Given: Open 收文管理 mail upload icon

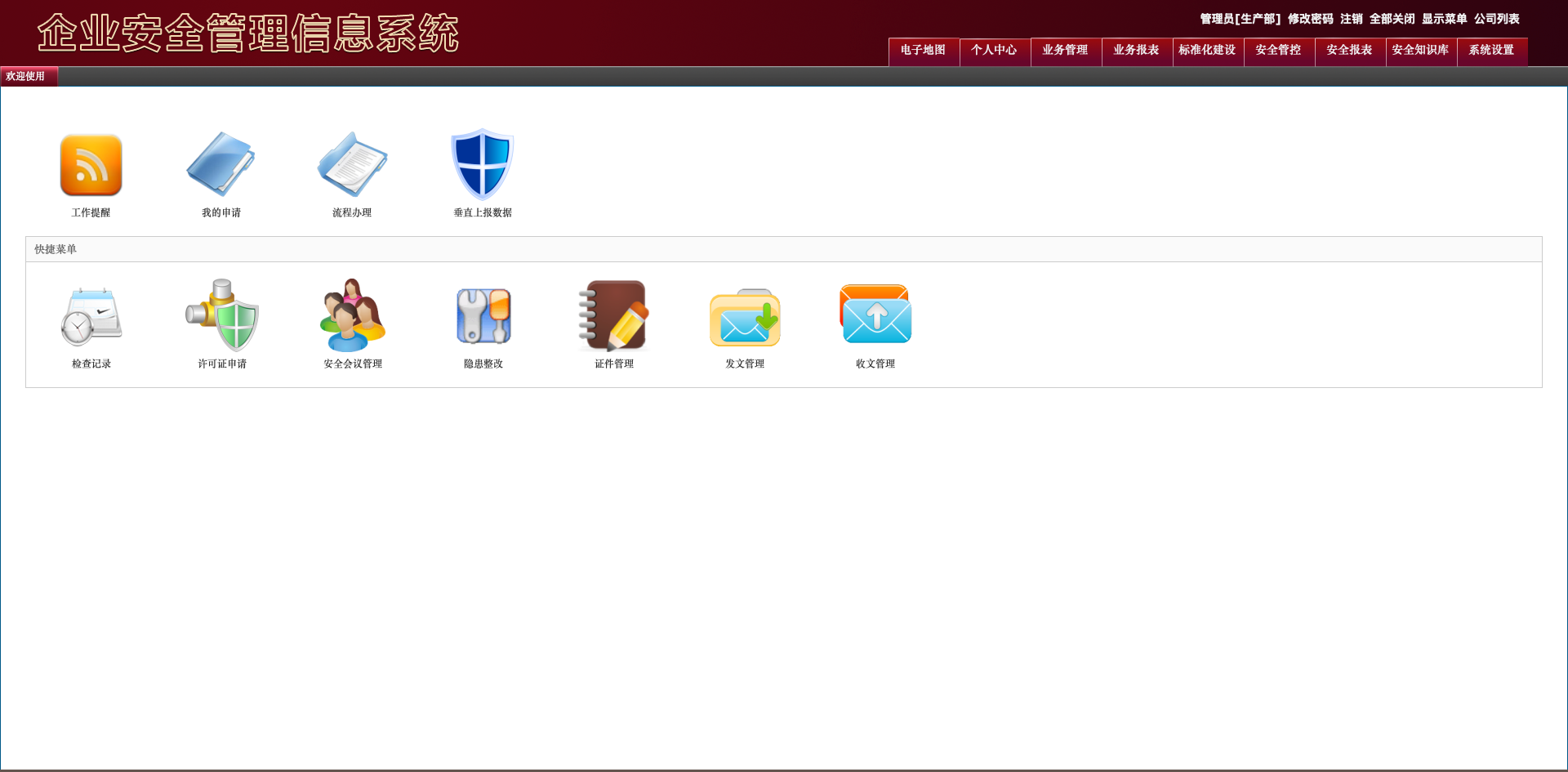Looking at the screenshot, I should click(x=875, y=317).
